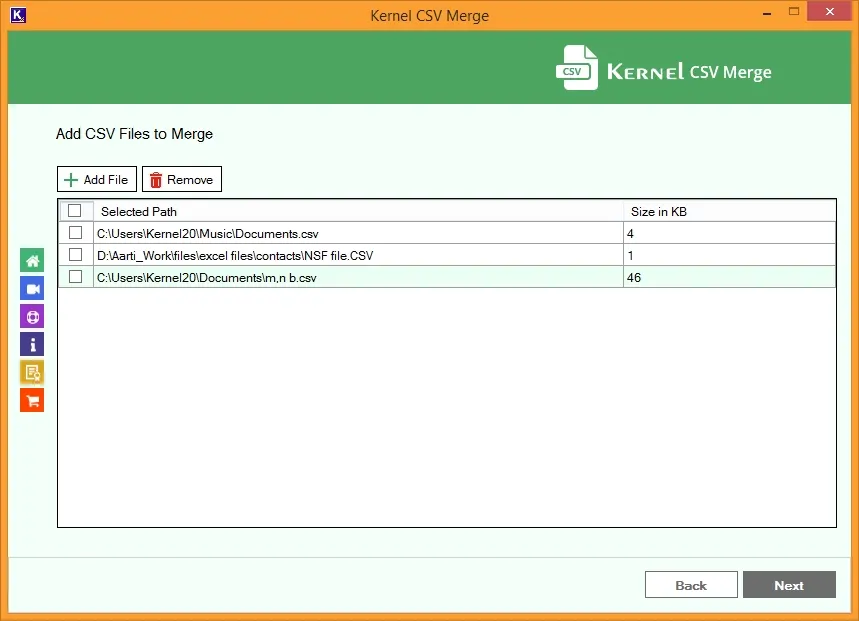Viewport: 859px width, 621px height.
Task: Open the About info icon
Action: [32, 344]
